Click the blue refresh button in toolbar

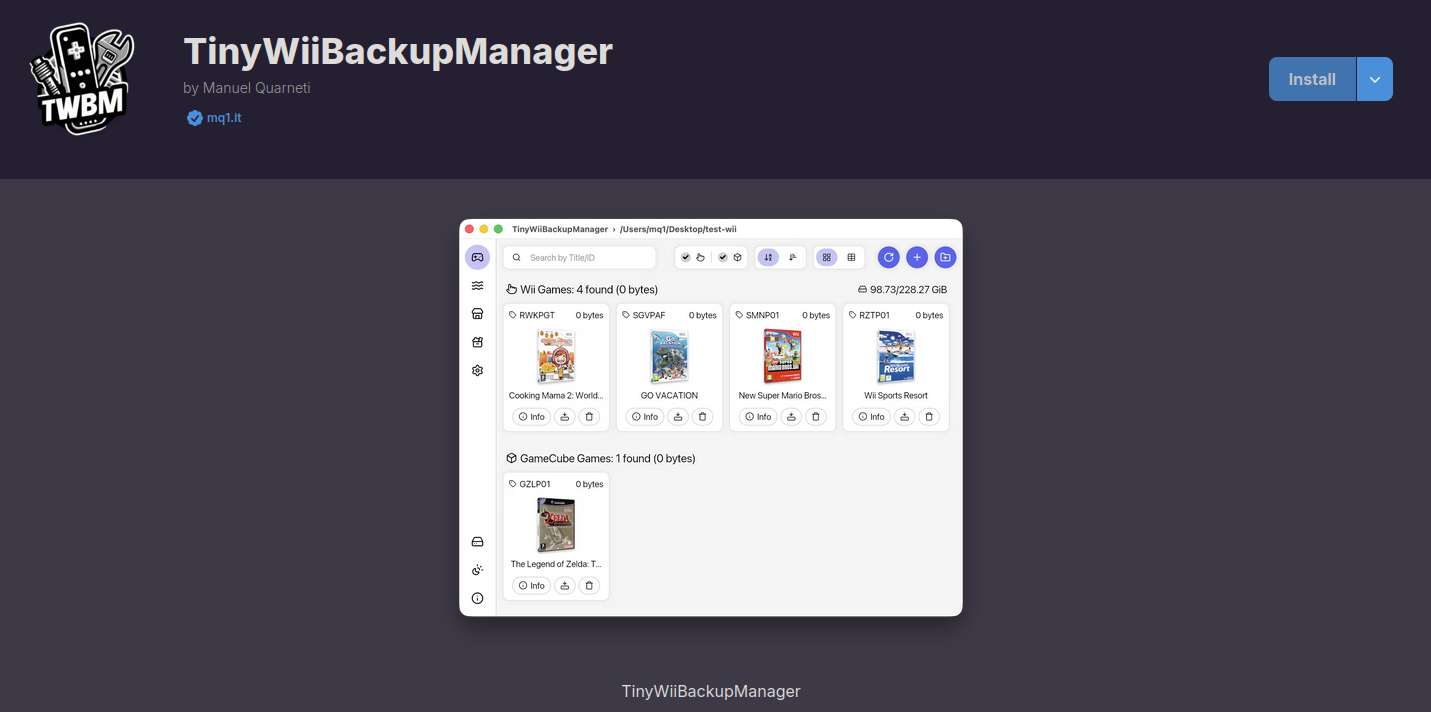point(888,257)
